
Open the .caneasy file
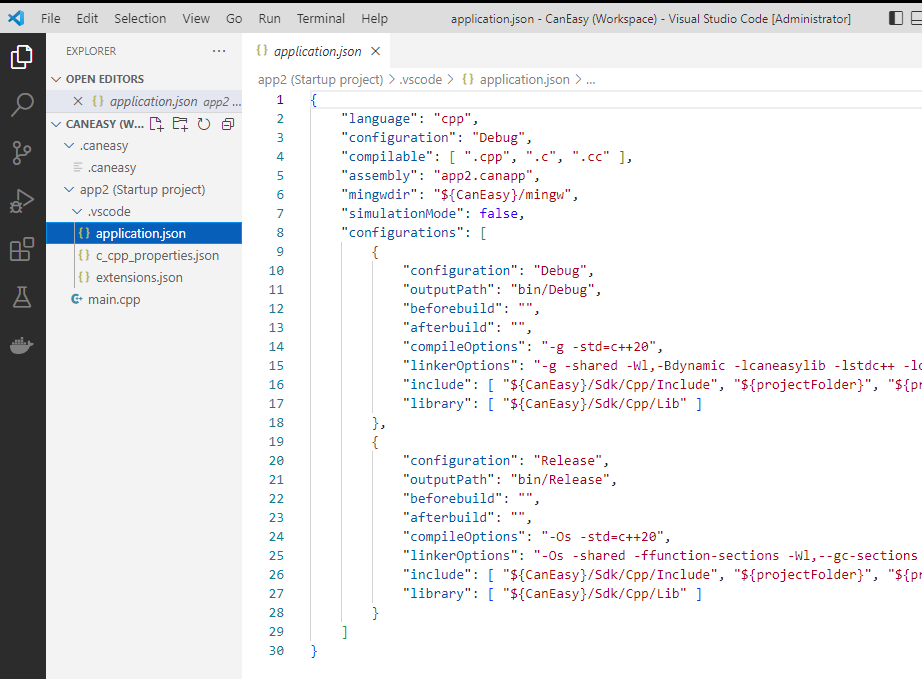coord(144,168)
